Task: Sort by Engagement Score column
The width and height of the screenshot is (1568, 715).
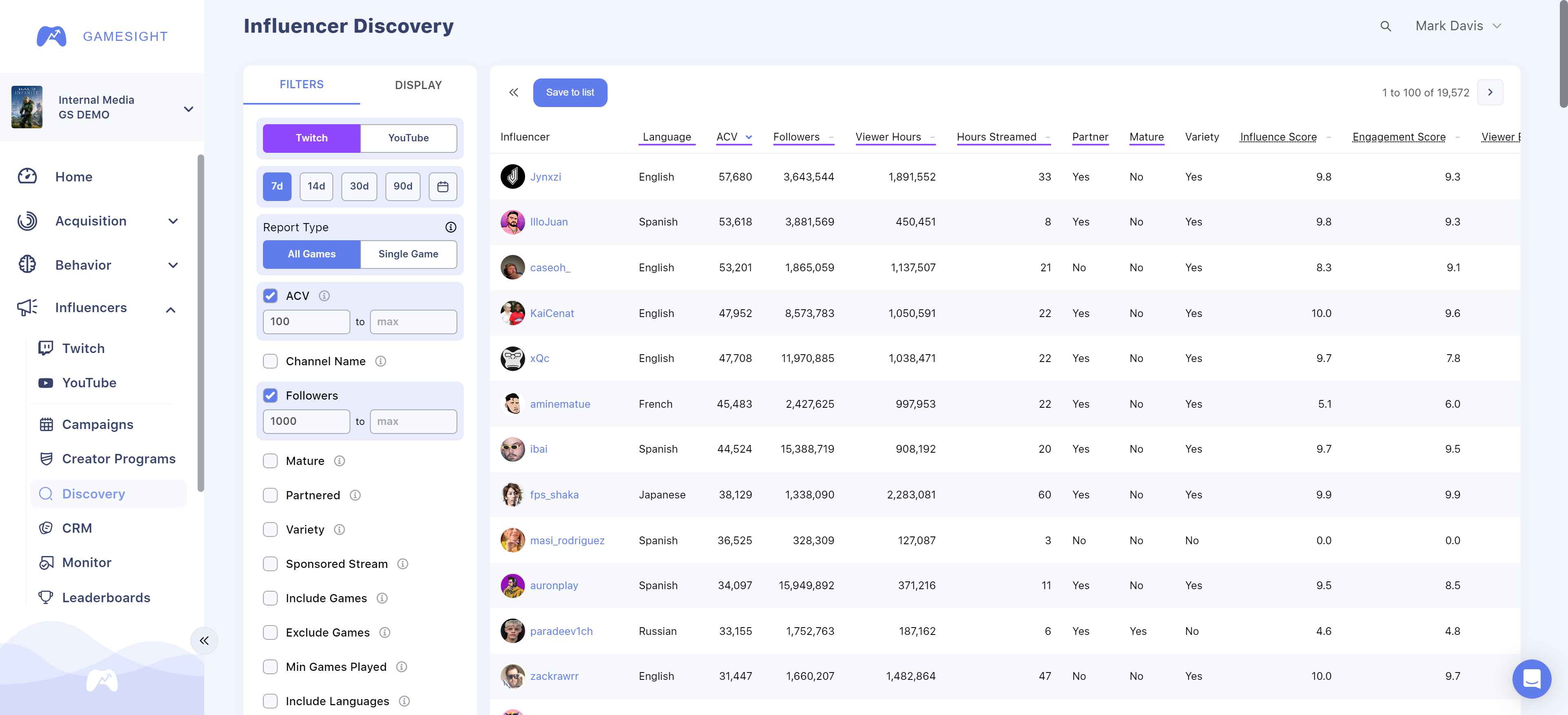Action: click(1406, 137)
